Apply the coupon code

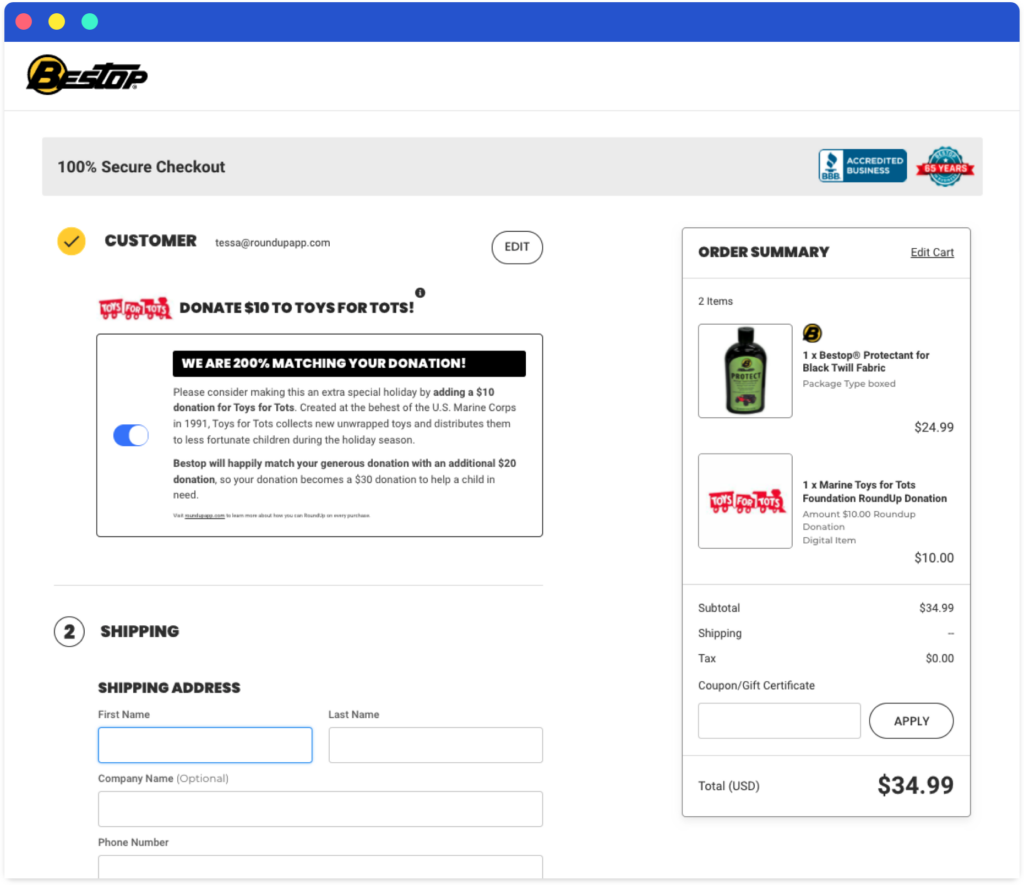point(911,721)
